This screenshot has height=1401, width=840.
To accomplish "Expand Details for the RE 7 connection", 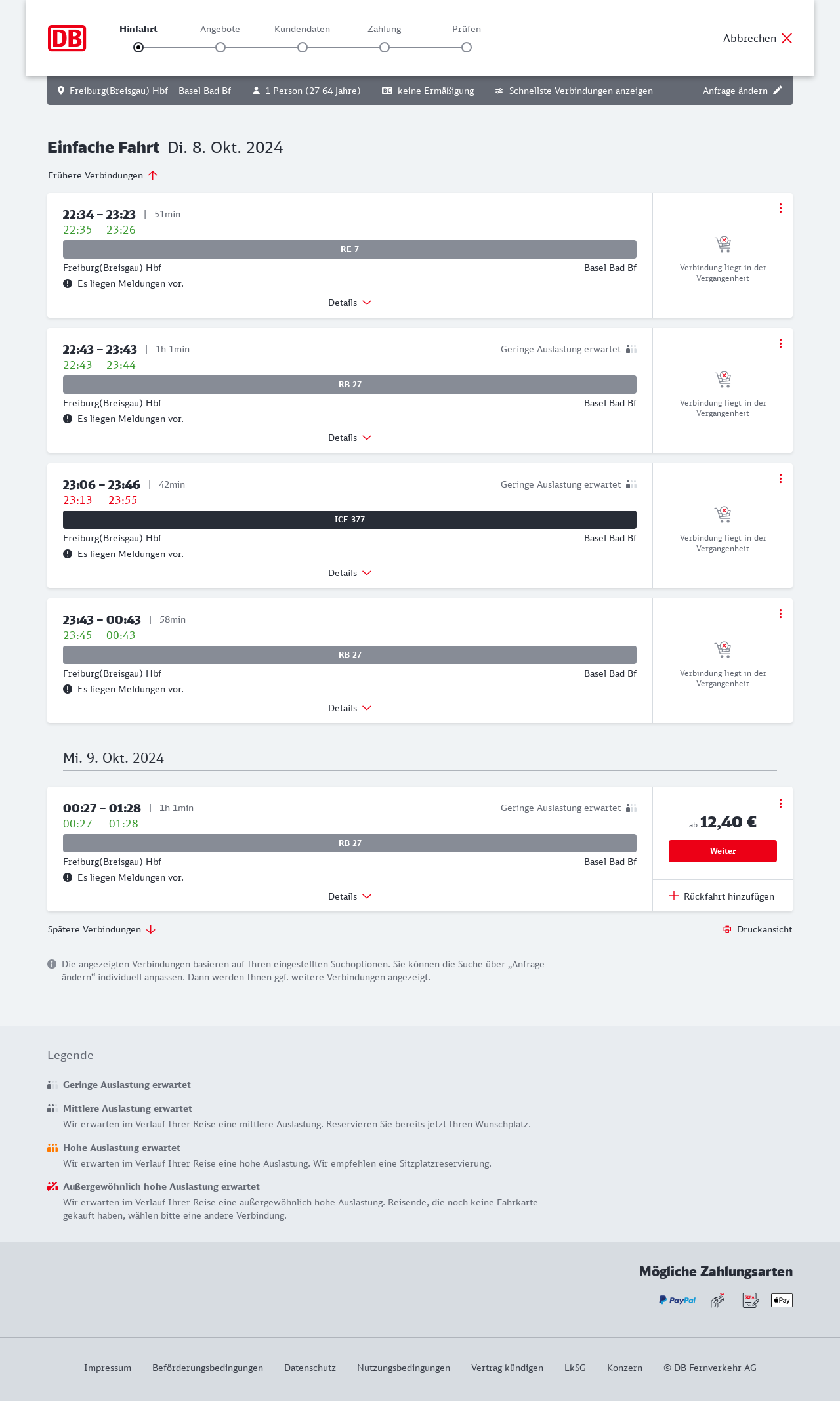I will coord(350,303).
